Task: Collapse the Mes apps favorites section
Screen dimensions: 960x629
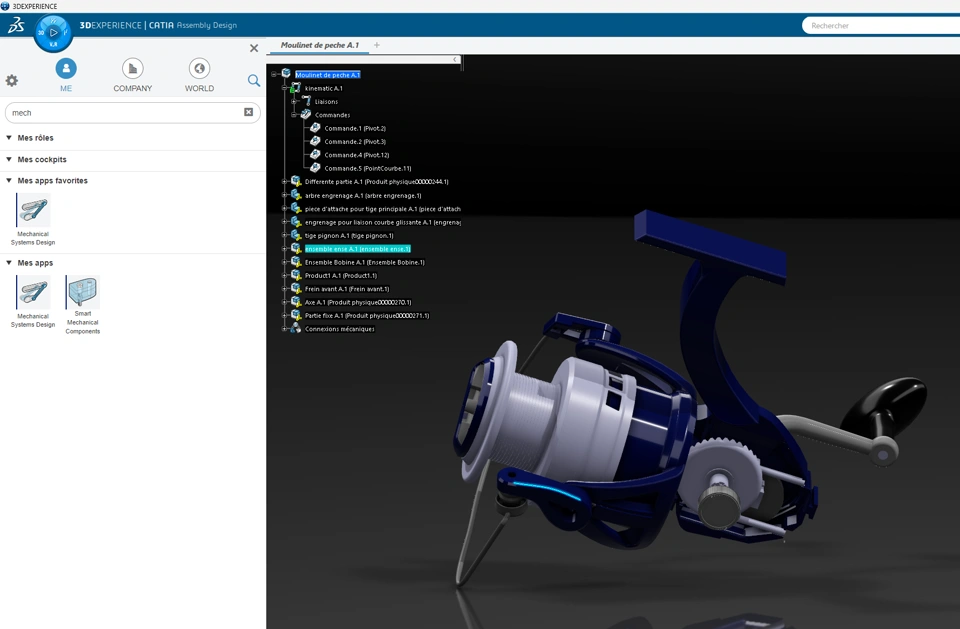Action: click(9, 181)
